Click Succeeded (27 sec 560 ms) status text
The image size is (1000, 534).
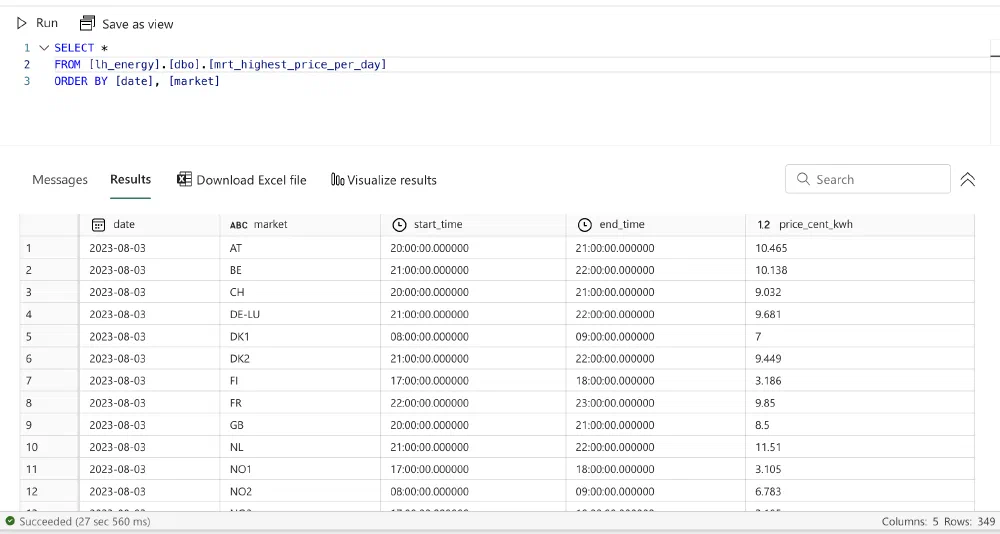[85, 521]
